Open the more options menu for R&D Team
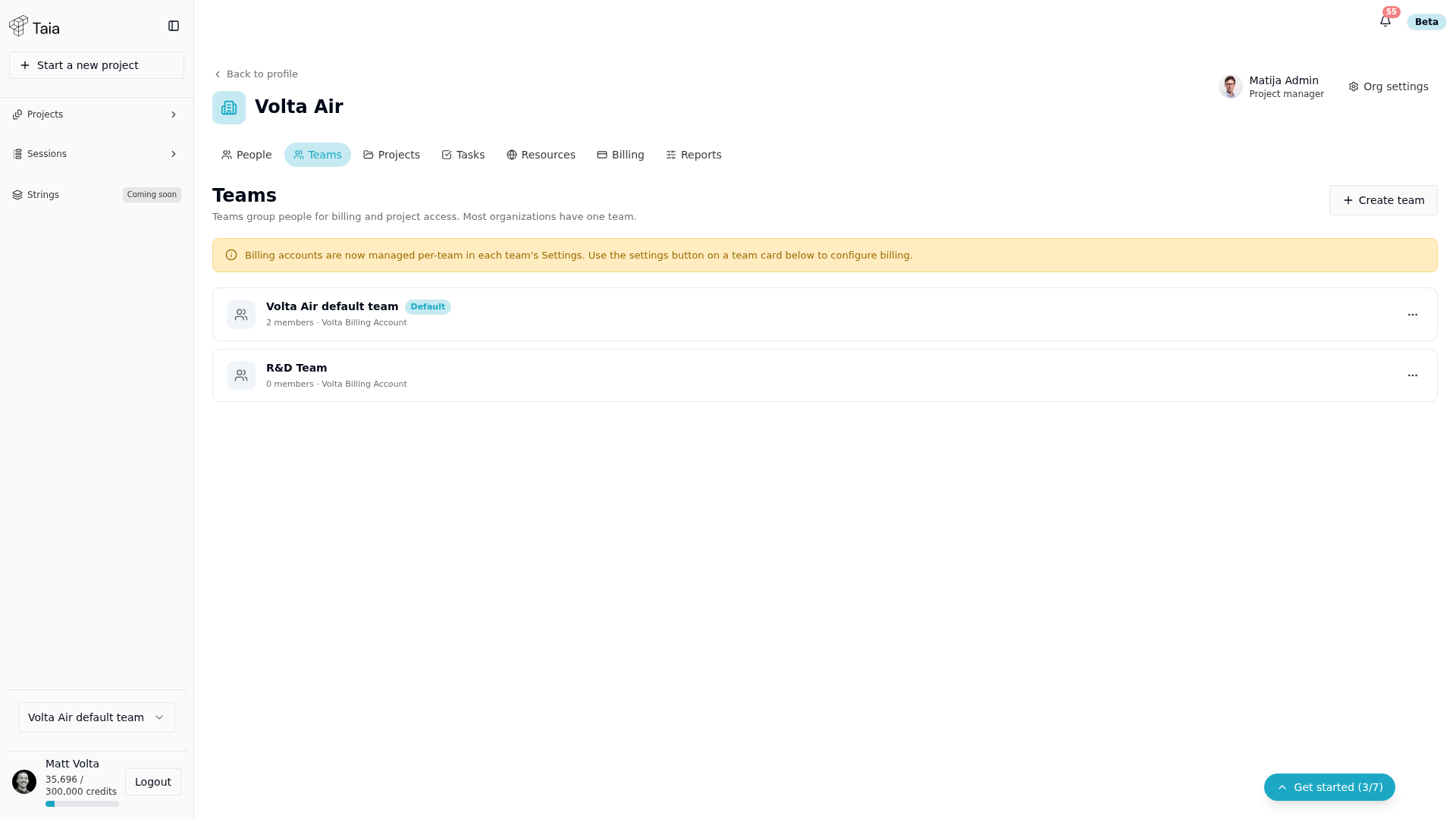This screenshot has width=1456, height=819. (x=1413, y=375)
